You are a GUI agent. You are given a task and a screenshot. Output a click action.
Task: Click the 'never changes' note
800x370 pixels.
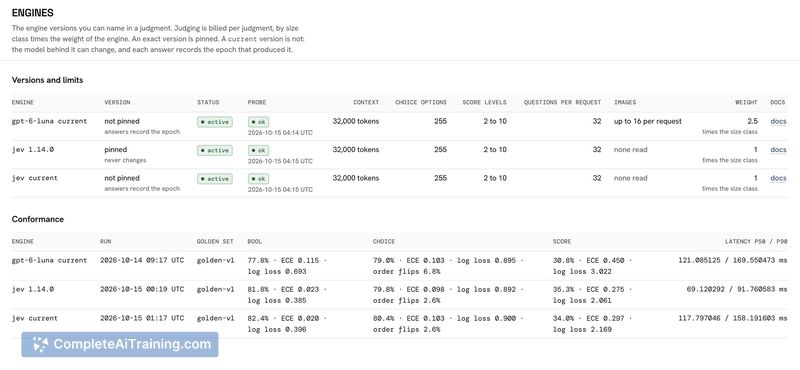click(125, 160)
